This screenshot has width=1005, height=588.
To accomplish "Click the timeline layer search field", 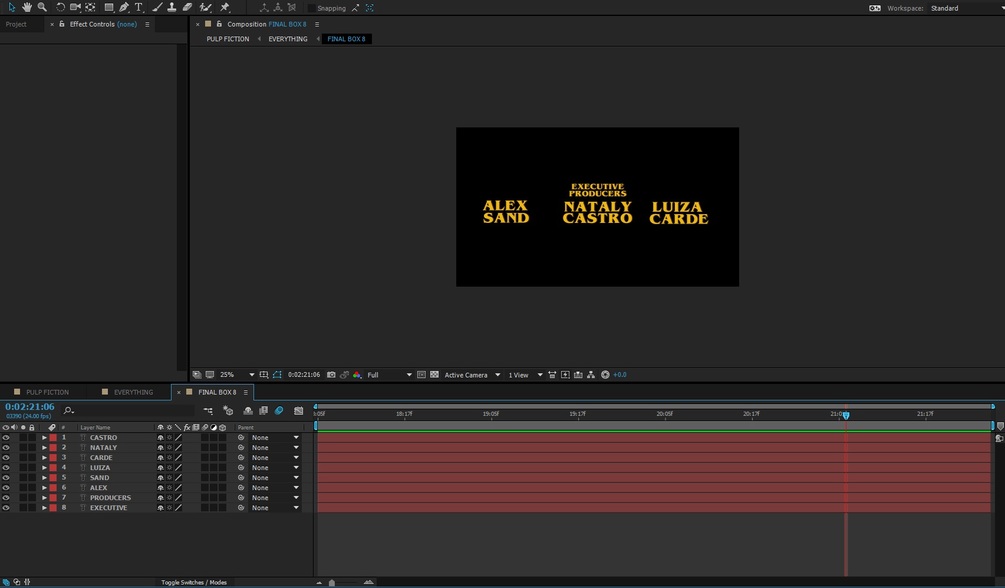I will coord(128,410).
